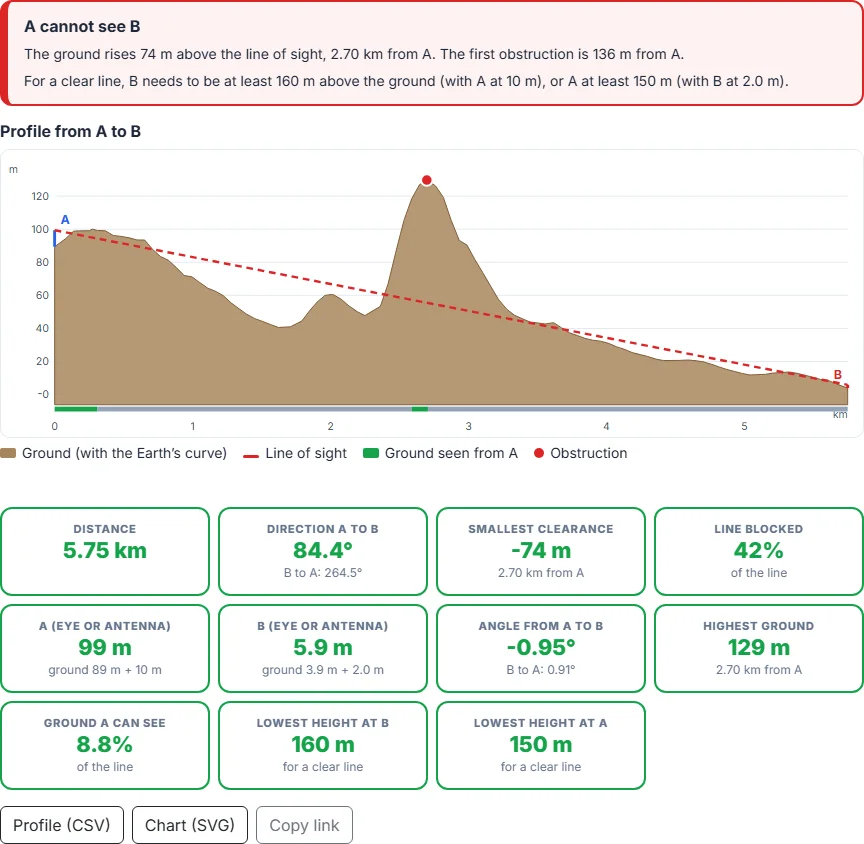864x844 pixels.
Task: Click the 'Ground seen from A' legend label
Action: click(x=451, y=453)
